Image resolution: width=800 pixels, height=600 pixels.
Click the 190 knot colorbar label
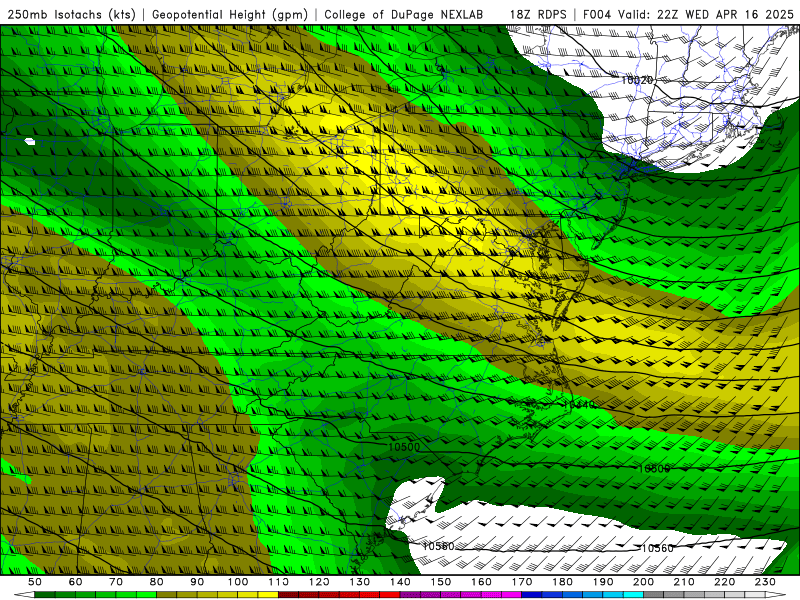click(x=603, y=582)
